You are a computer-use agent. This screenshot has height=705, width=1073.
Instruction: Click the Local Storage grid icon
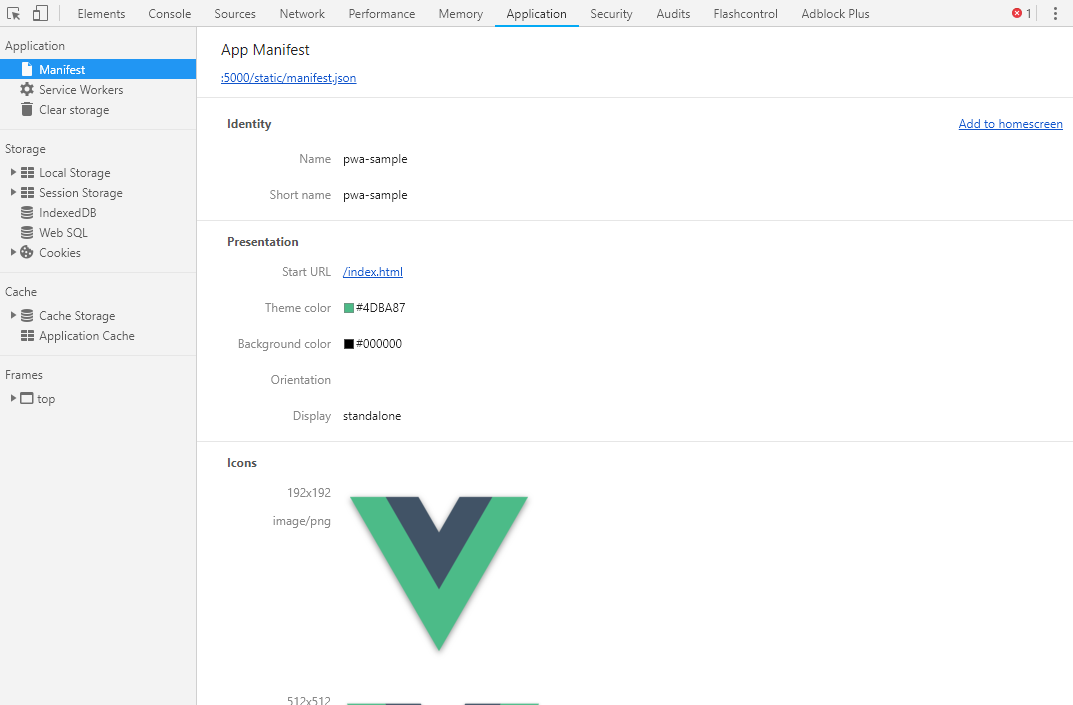coord(27,172)
